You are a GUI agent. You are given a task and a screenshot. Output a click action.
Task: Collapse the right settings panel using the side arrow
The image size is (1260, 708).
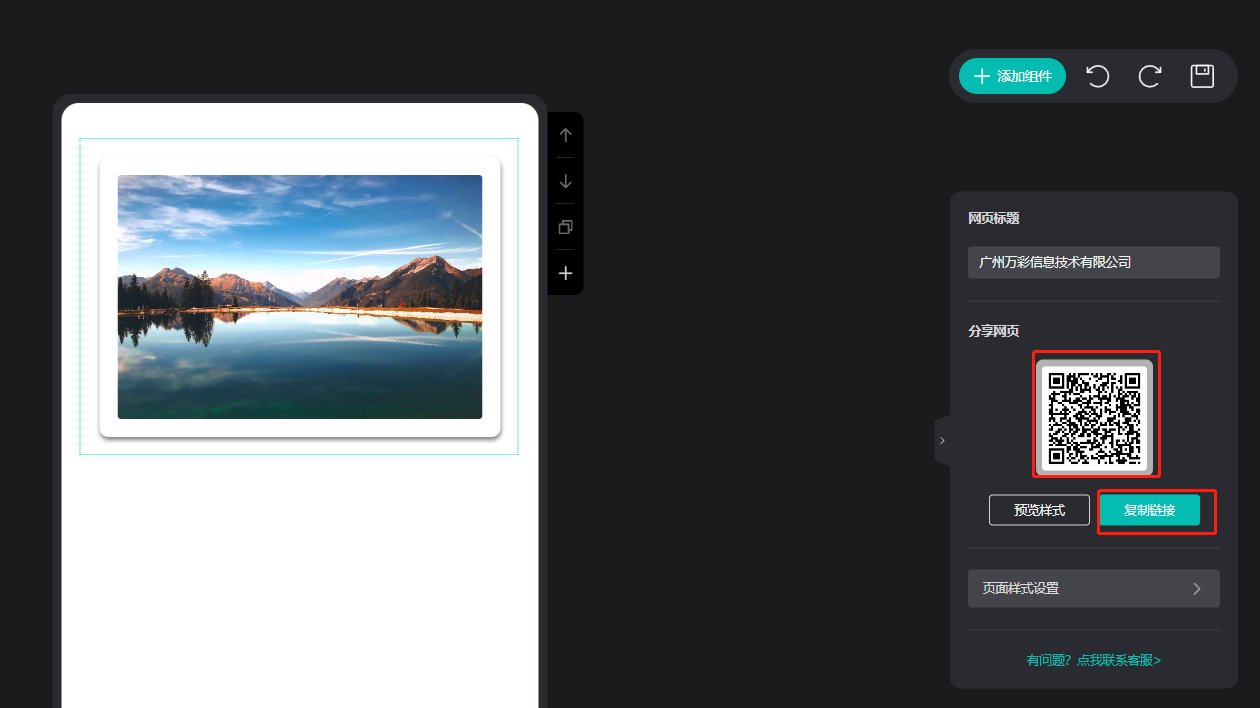click(942, 440)
